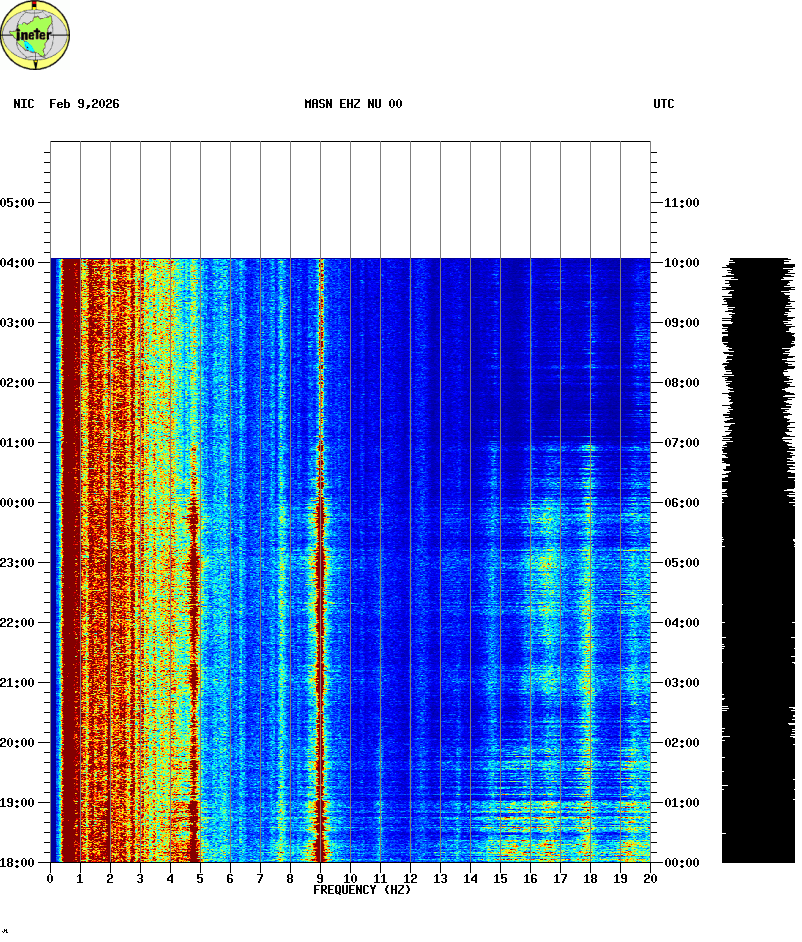Select the 23:00 local time tick label
Viewport: 802px width, 942px height.
click(x=18, y=563)
